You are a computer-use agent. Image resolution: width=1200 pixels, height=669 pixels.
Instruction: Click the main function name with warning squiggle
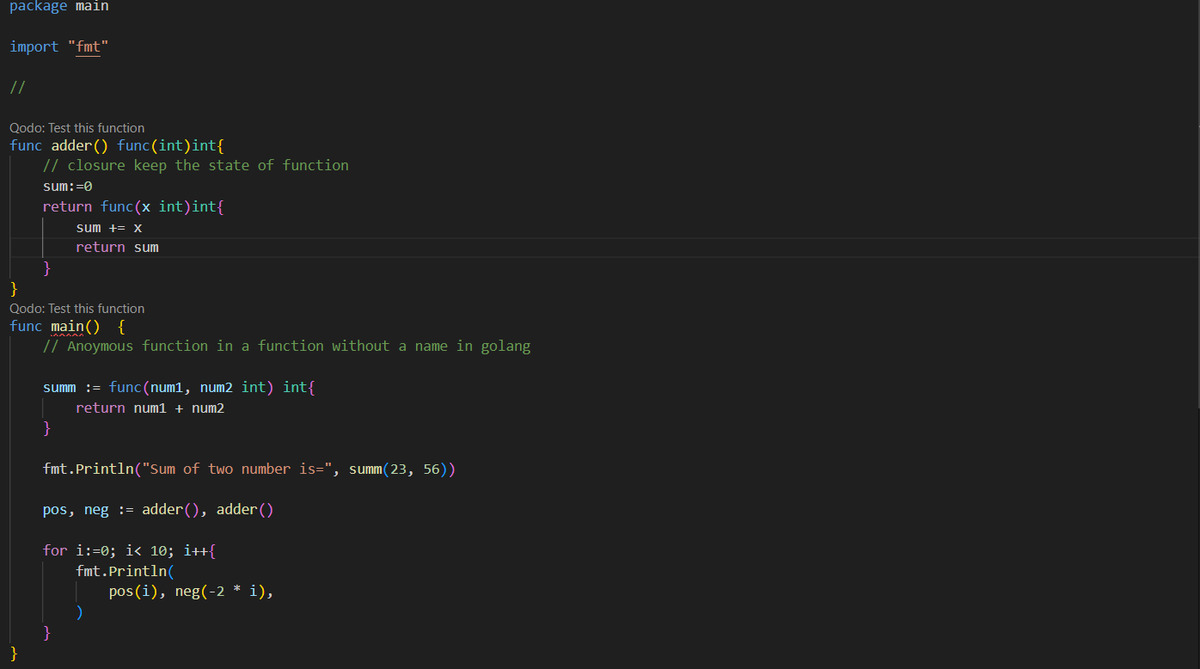click(x=69, y=325)
